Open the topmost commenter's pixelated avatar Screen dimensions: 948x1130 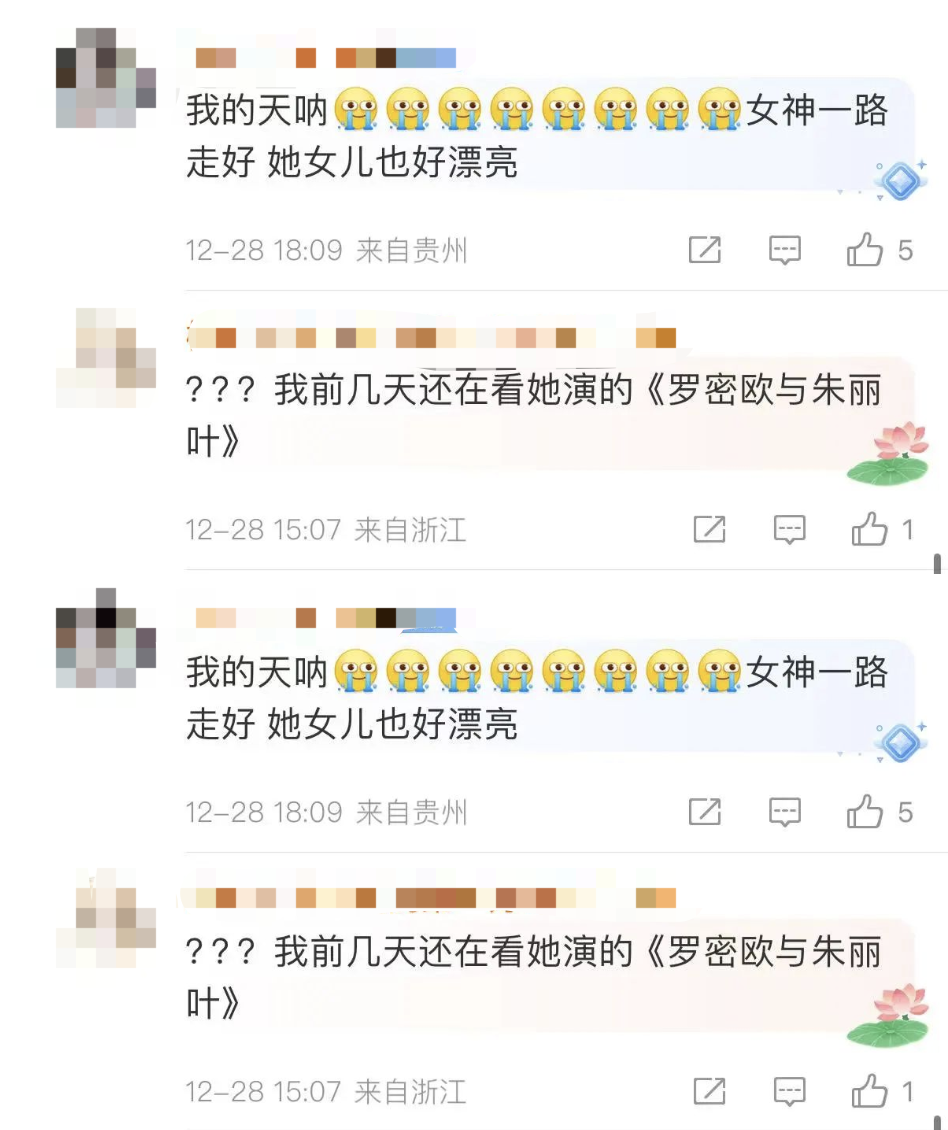pos(106,78)
